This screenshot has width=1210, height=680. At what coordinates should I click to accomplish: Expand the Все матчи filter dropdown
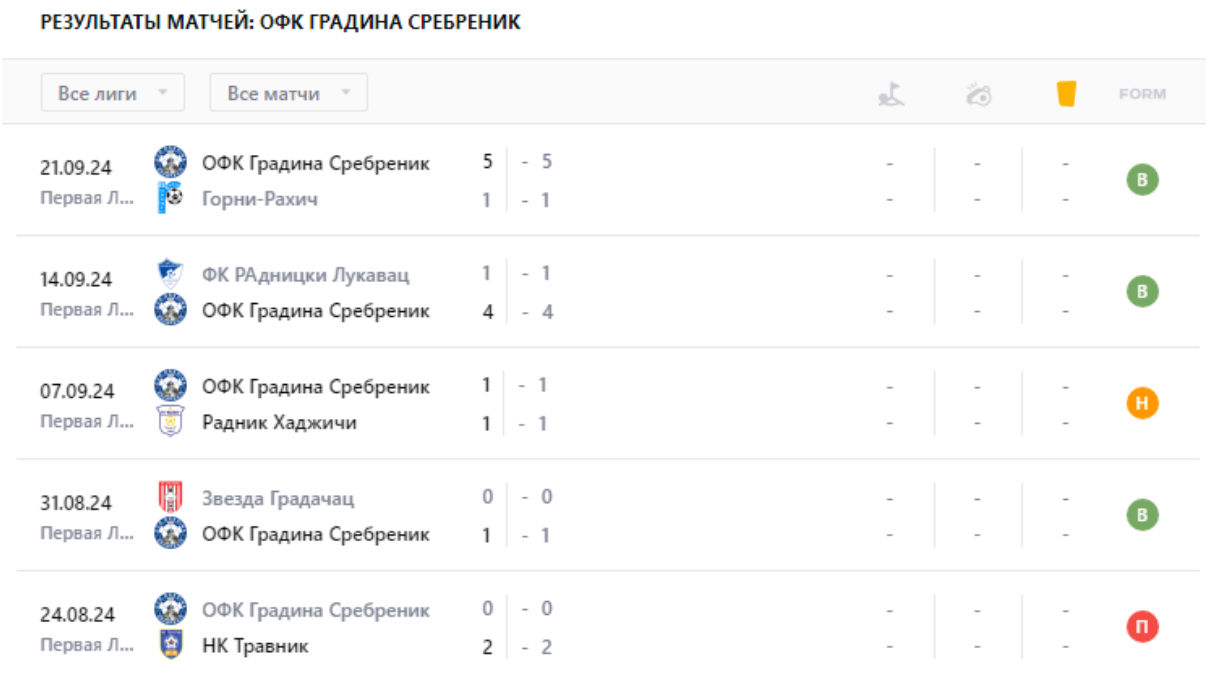pos(288,93)
